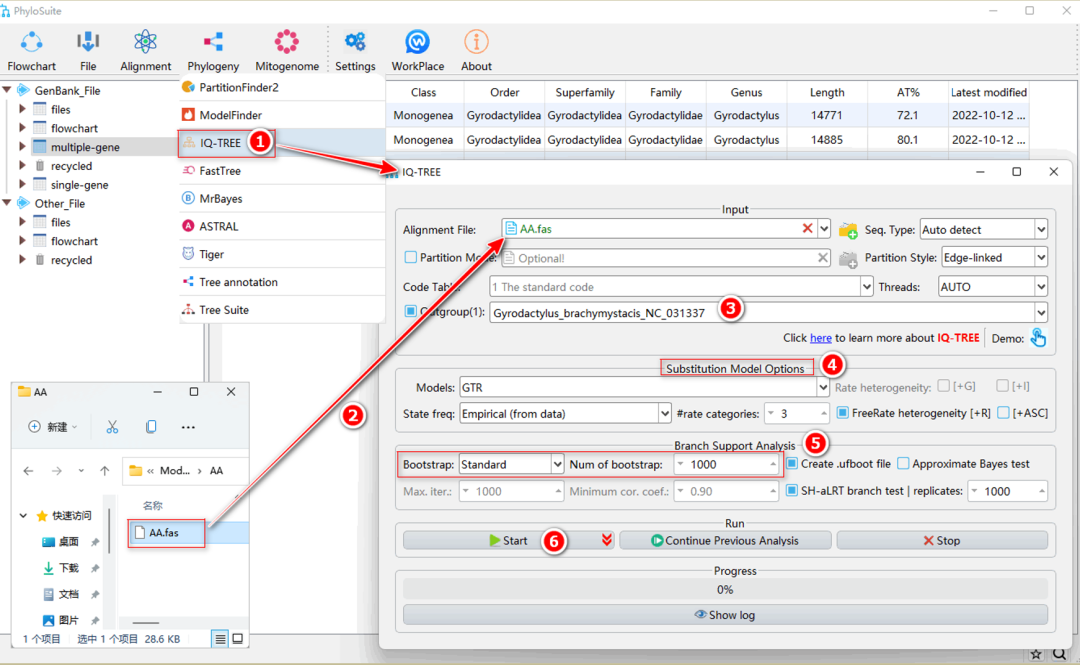Click the add partition file icon
Image resolution: width=1080 pixels, height=665 pixels.
click(x=848, y=259)
